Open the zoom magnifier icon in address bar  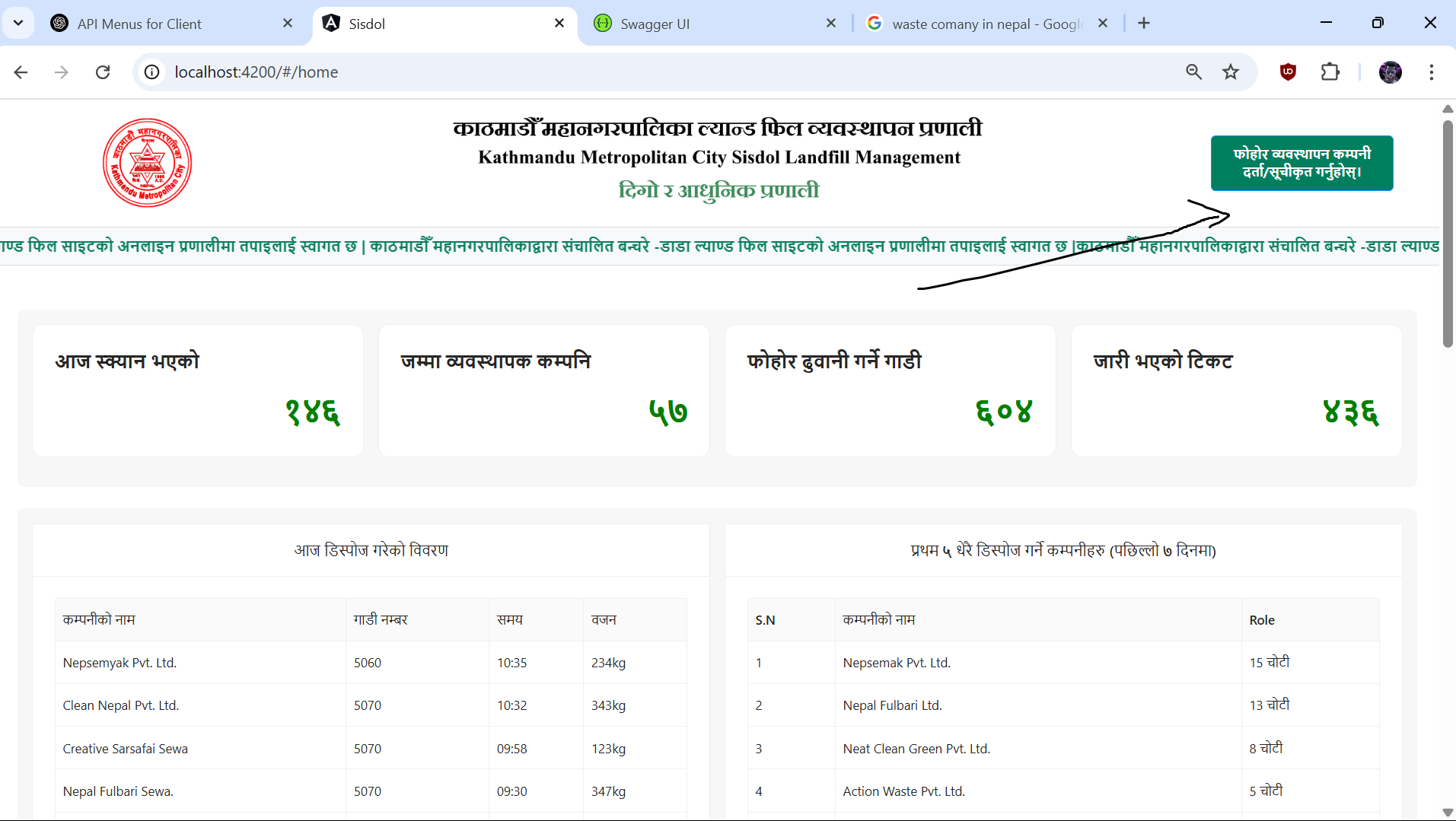pyautogui.click(x=1193, y=72)
